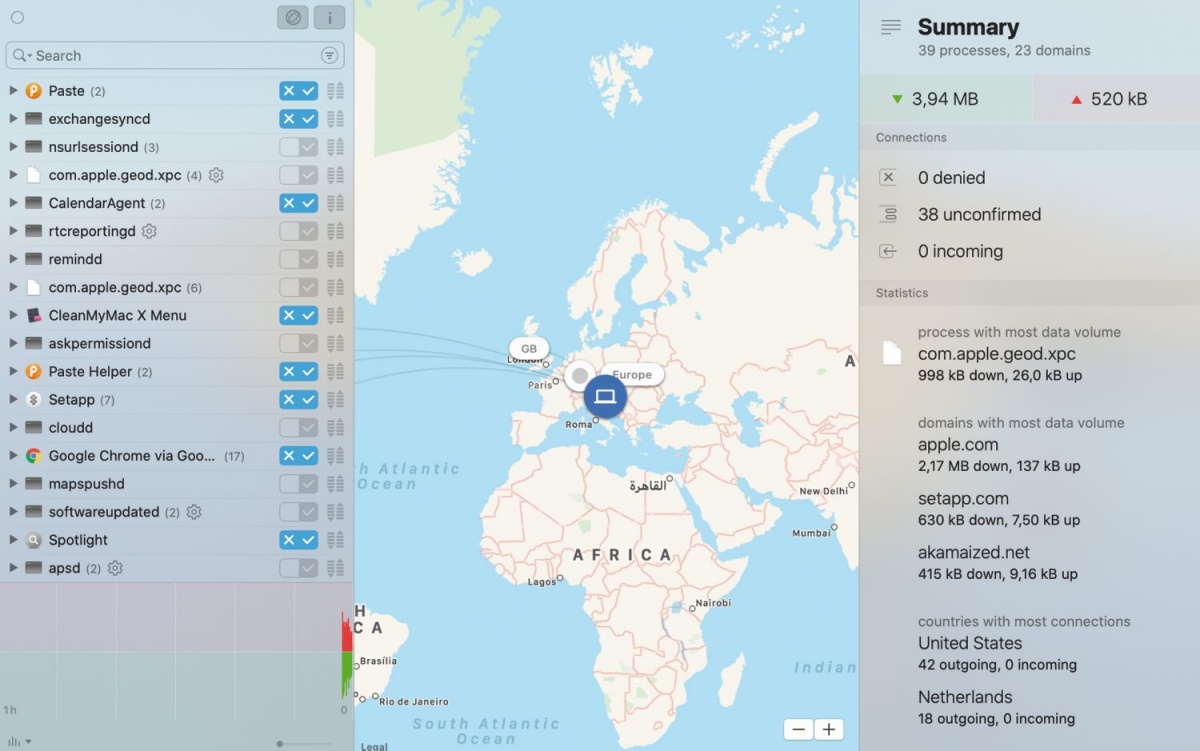
Task: Click the Paste Helper app icon
Action: click(33, 371)
